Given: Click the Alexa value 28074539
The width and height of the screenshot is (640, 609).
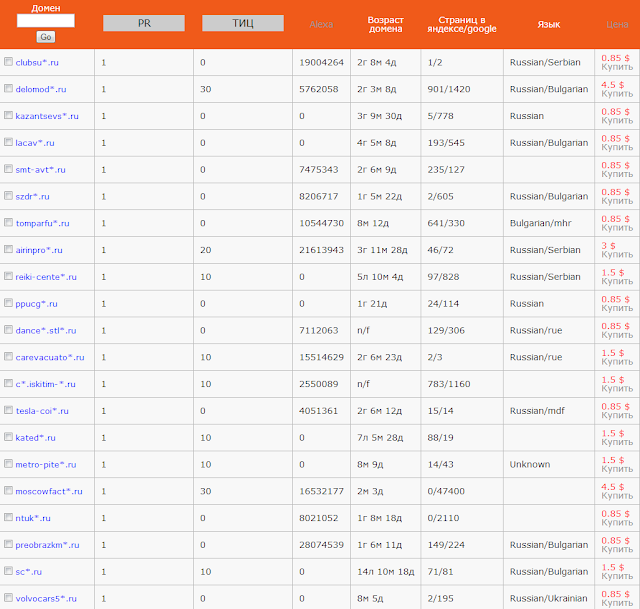Looking at the screenshot, I should tap(321, 545).
